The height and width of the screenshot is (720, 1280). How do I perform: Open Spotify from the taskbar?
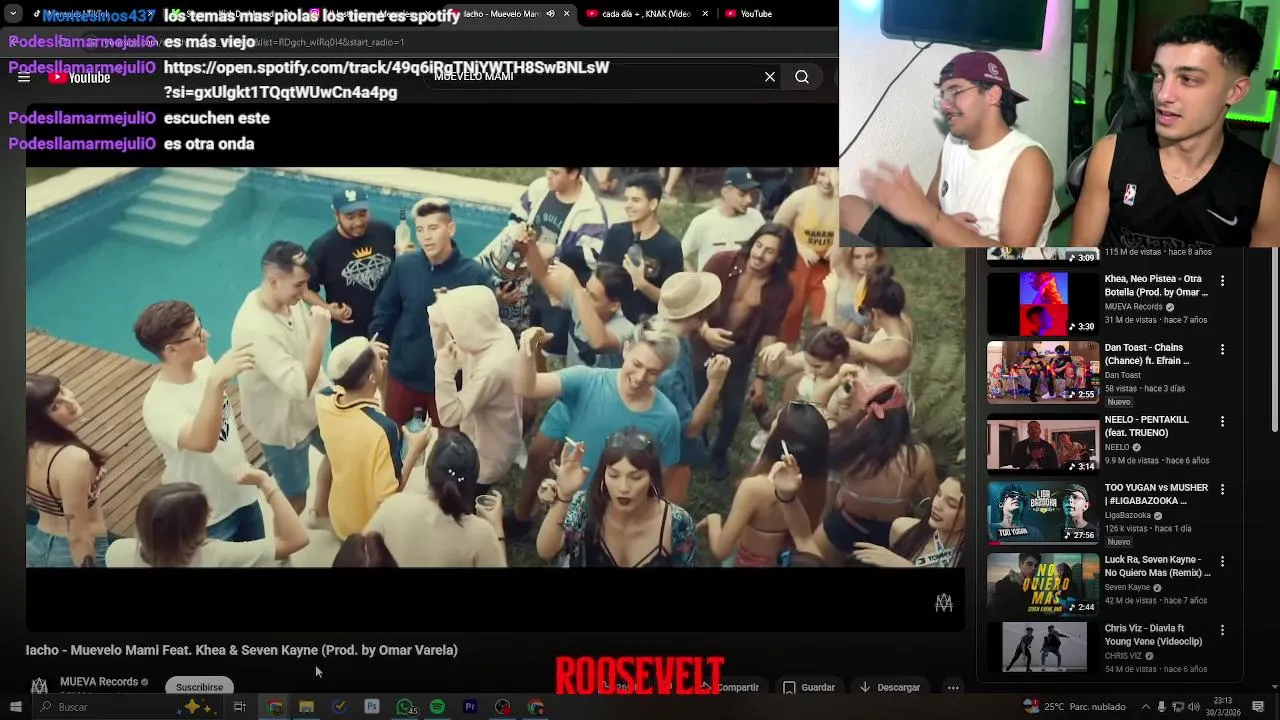point(437,707)
